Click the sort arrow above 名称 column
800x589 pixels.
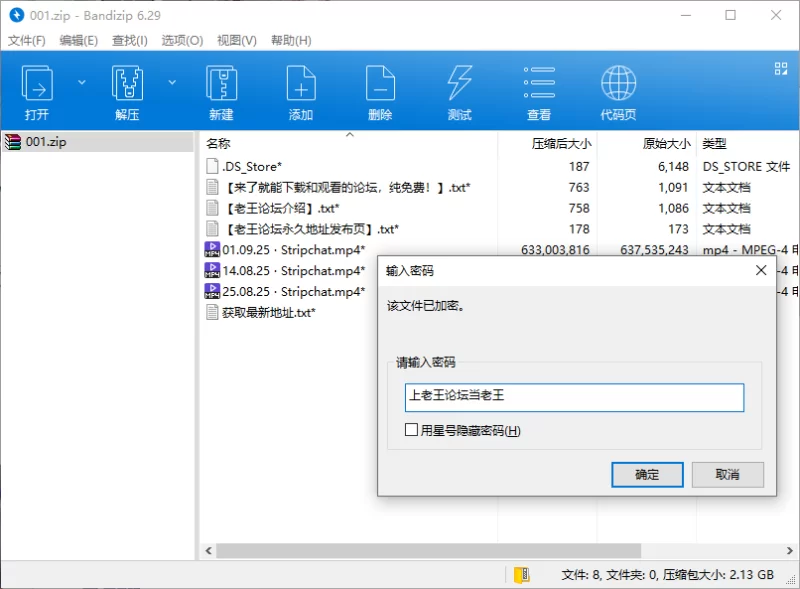tap(349, 135)
